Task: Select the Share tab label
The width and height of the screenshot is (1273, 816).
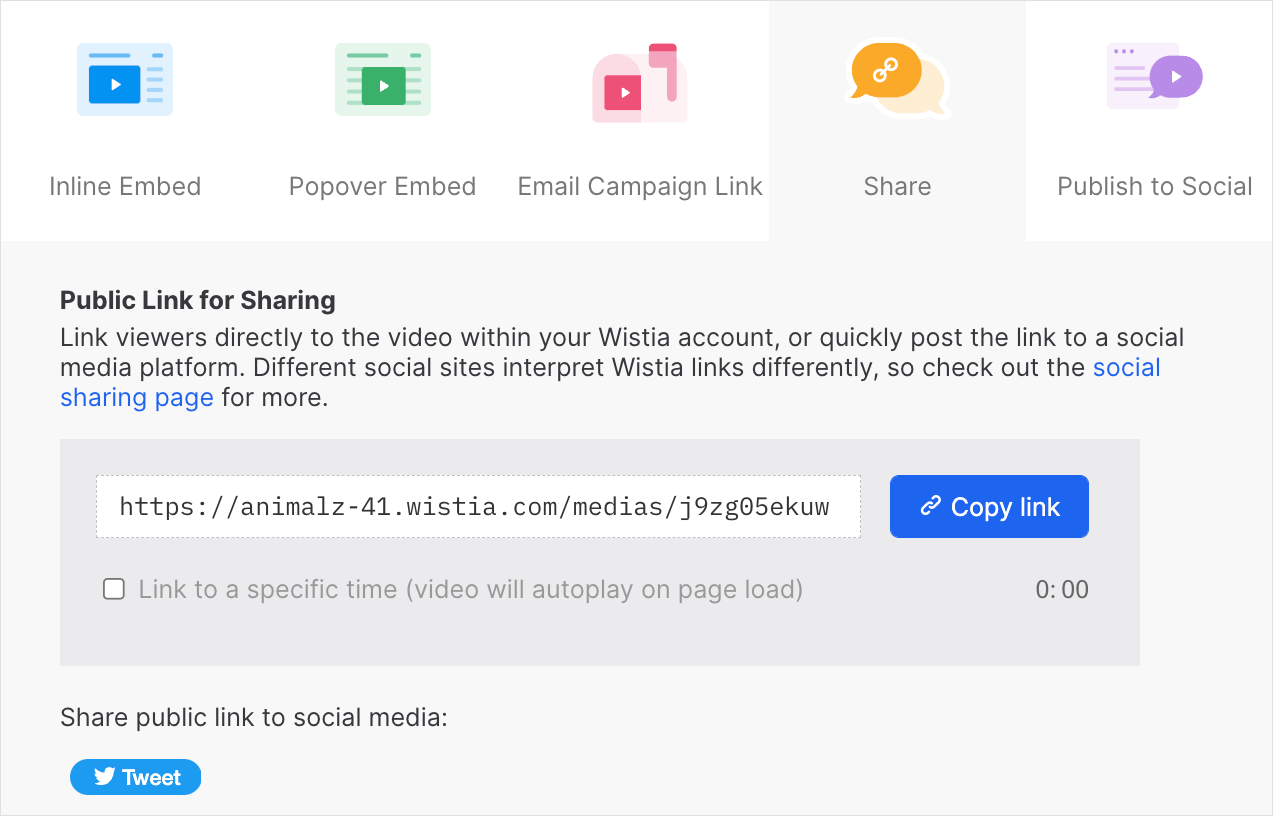Action: click(897, 187)
